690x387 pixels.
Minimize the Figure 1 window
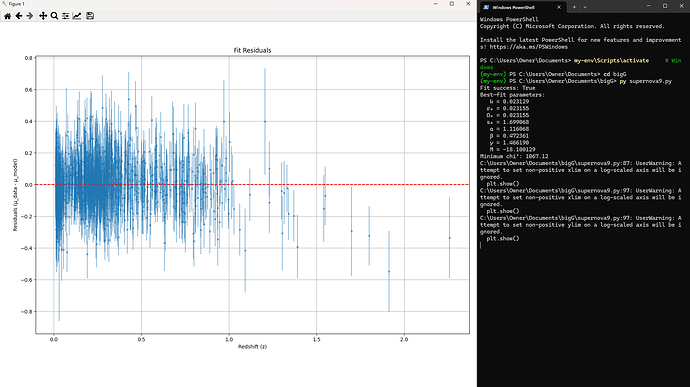[435, 4]
